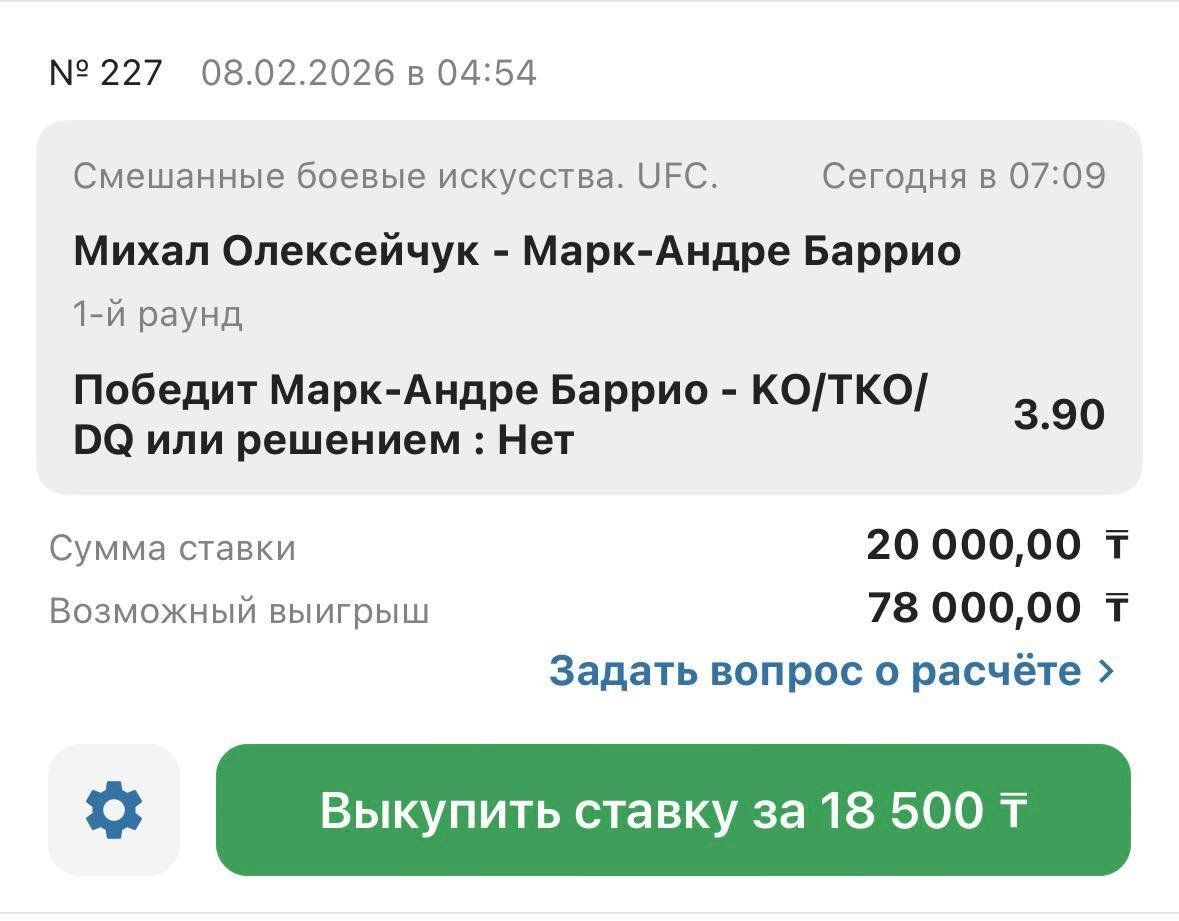Screen dimensions: 1179x921
Task: Open bet settings gear icon
Action: [x=114, y=810]
